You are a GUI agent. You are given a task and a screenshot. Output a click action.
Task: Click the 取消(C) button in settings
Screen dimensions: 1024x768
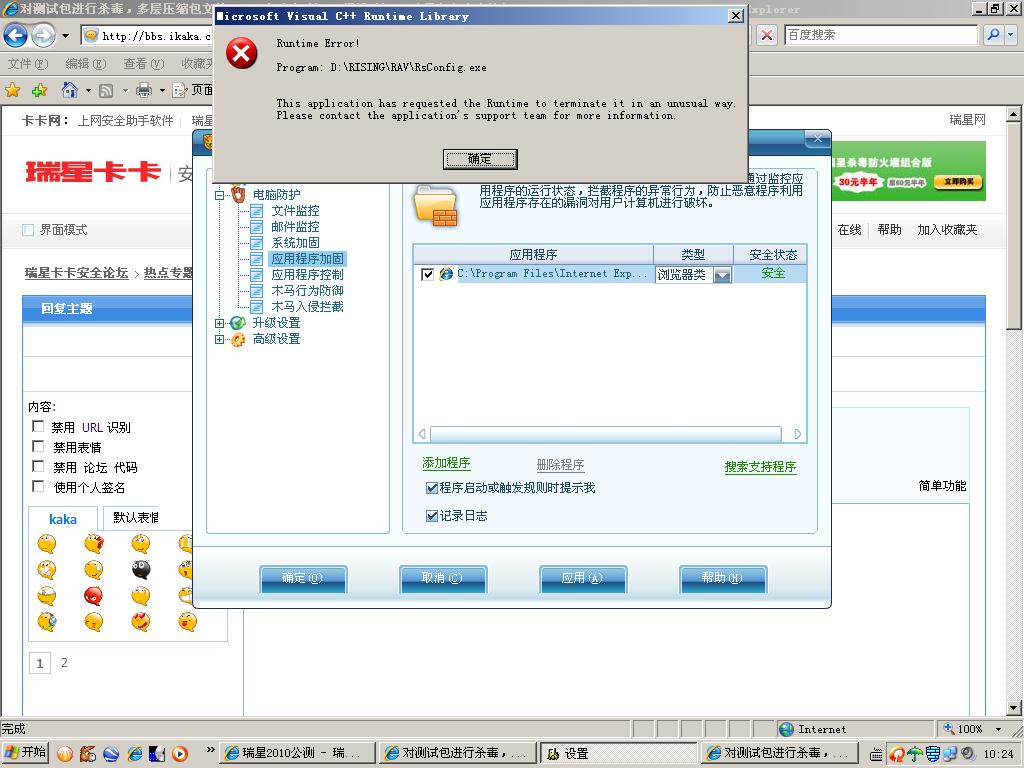(443, 579)
